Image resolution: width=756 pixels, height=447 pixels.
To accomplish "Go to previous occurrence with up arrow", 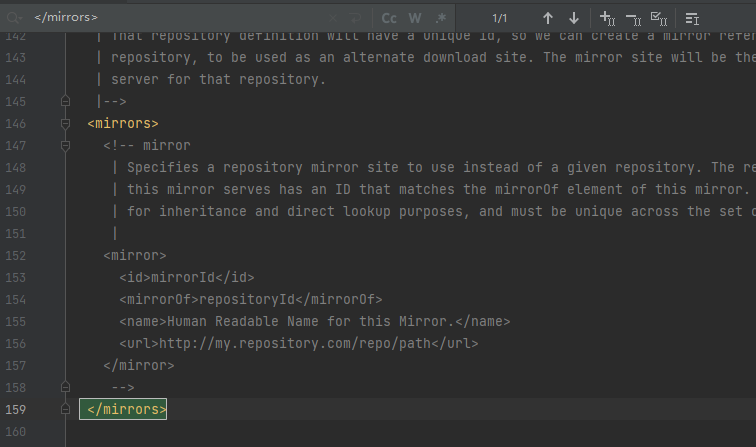I will [548, 18].
